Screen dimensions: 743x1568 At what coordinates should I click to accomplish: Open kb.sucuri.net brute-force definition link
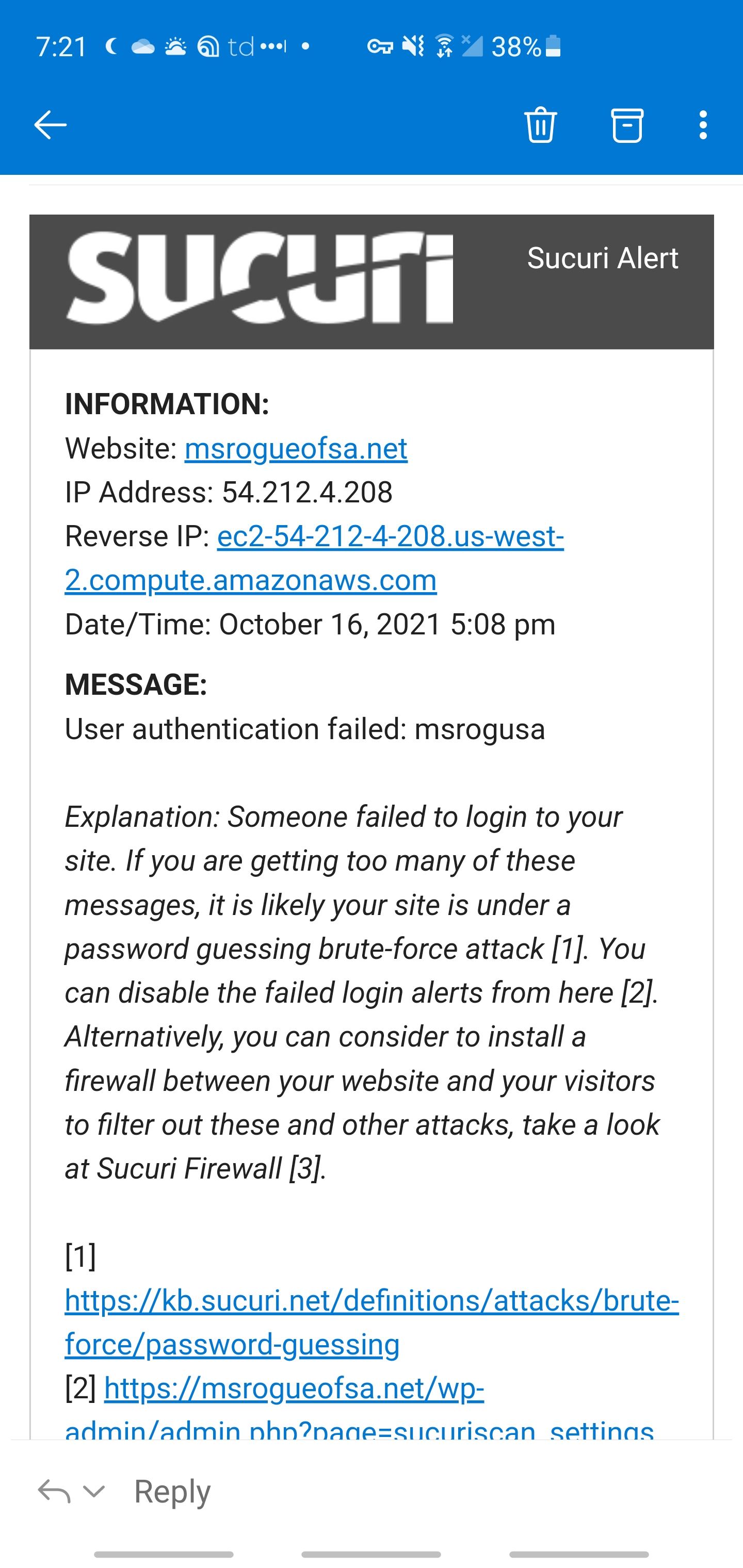[x=372, y=1301]
